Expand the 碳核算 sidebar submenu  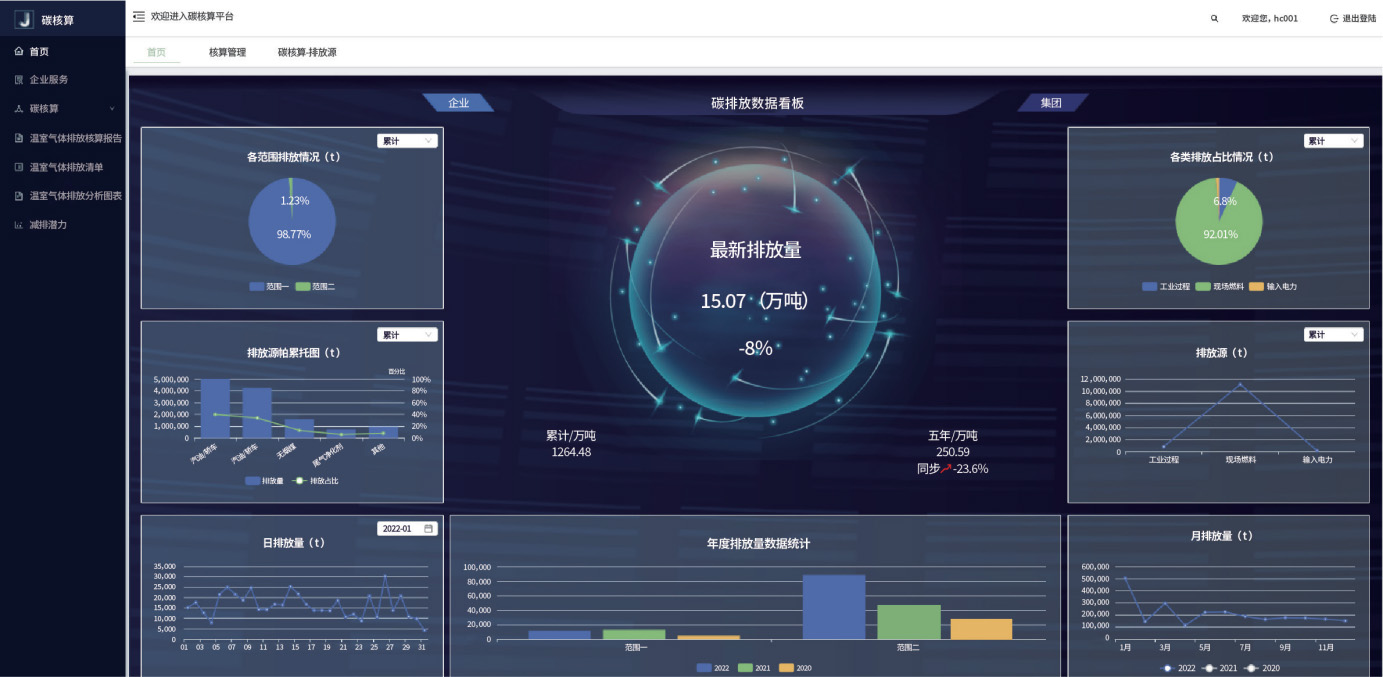pos(63,108)
